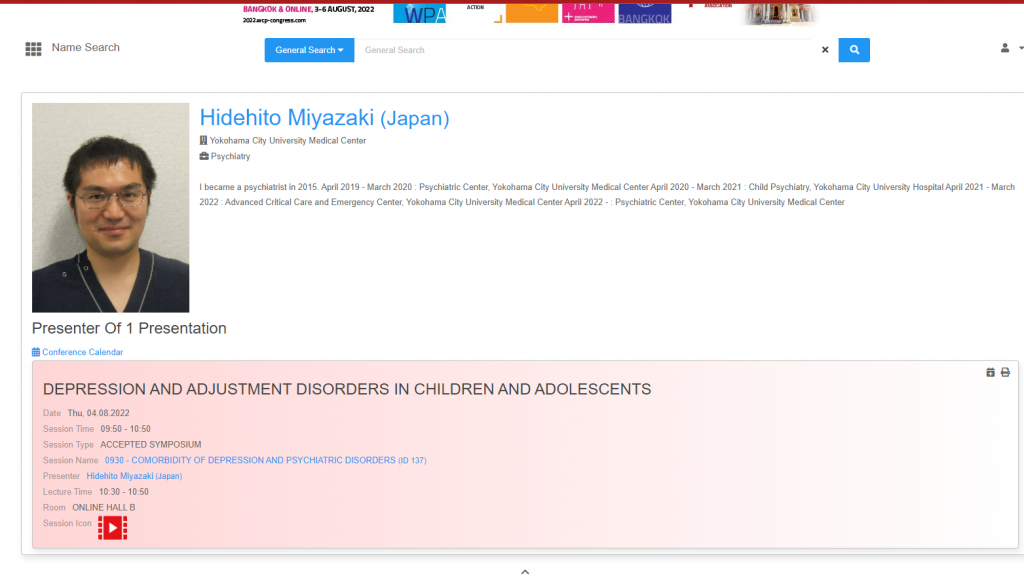
Task: Click the add-to-calendar icon on presentation card
Action: point(990,372)
